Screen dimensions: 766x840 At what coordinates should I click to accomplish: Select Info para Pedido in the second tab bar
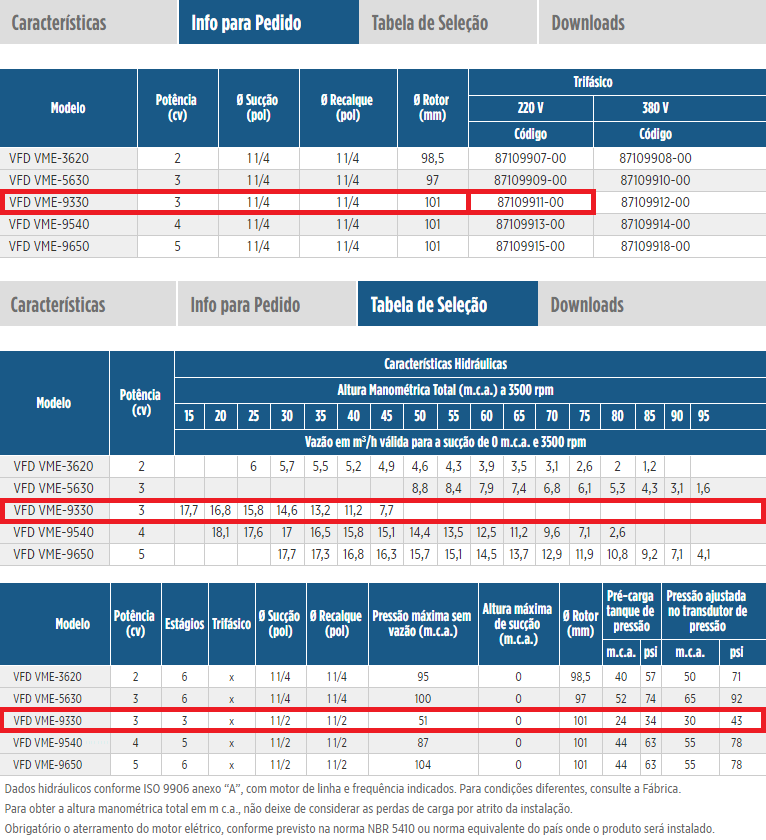pyautogui.click(x=246, y=305)
